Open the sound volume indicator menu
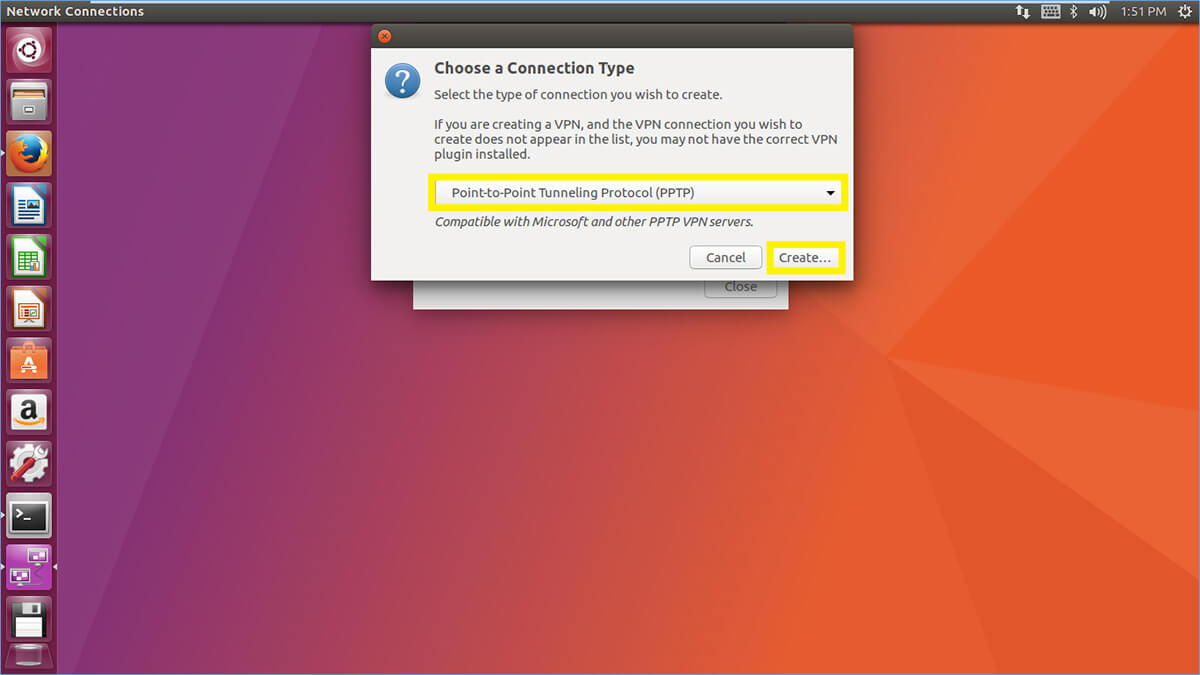The height and width of the screenshot is (675, 1200). pos(1098,12)
